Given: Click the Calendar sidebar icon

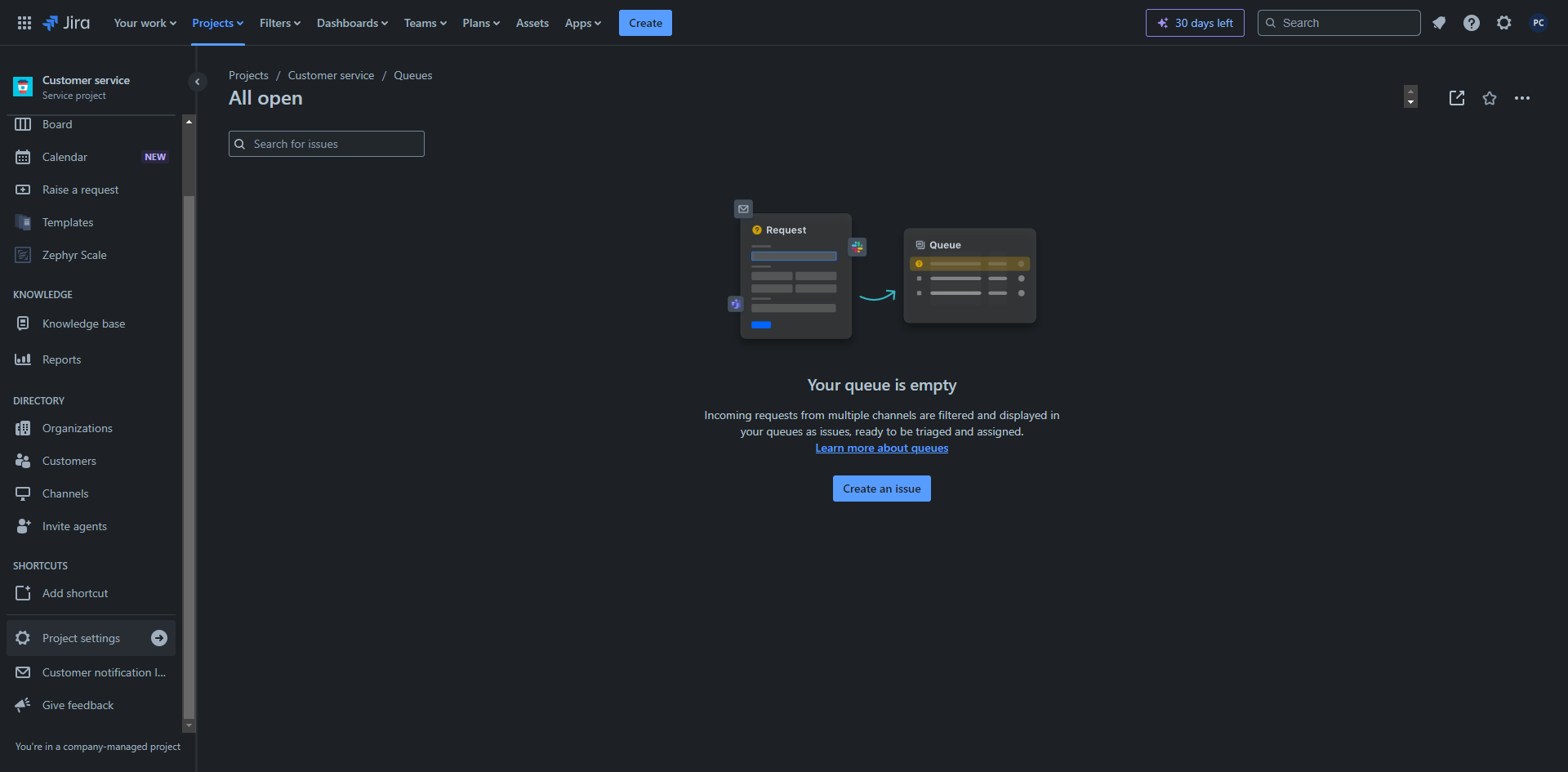Looking at the screenshot, I should 23,157.
